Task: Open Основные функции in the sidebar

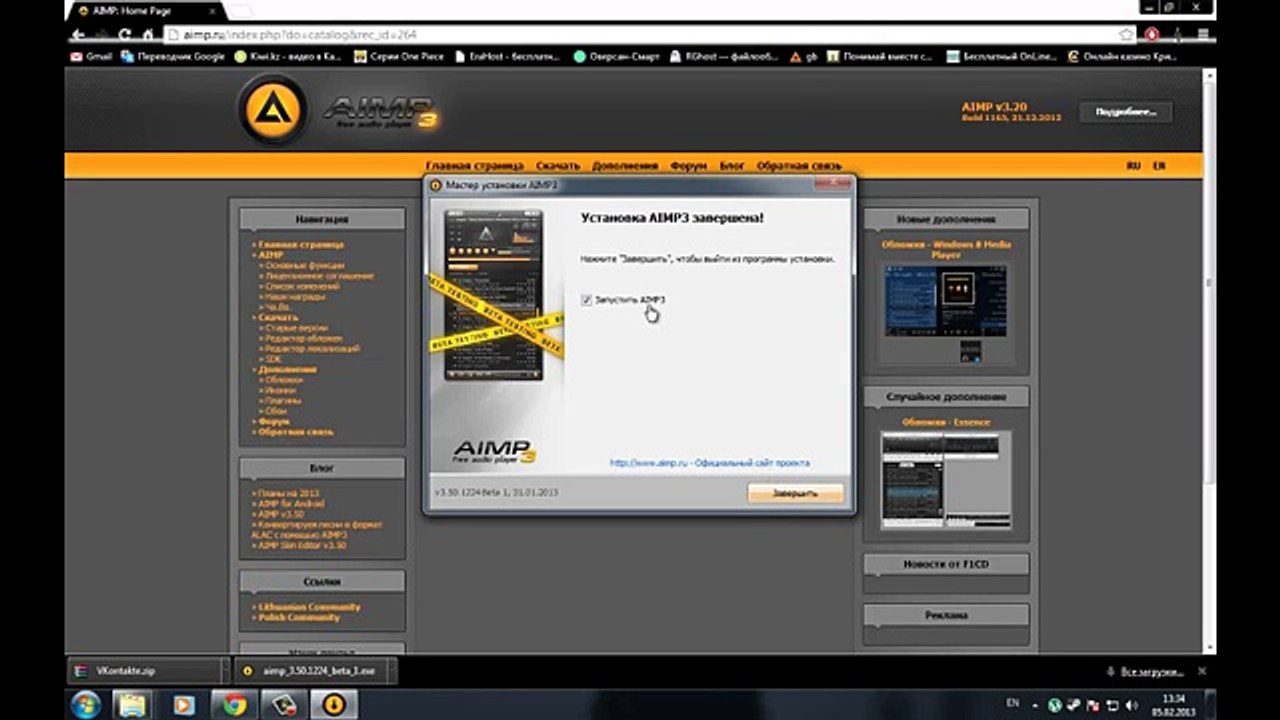Action: point(304,266)
